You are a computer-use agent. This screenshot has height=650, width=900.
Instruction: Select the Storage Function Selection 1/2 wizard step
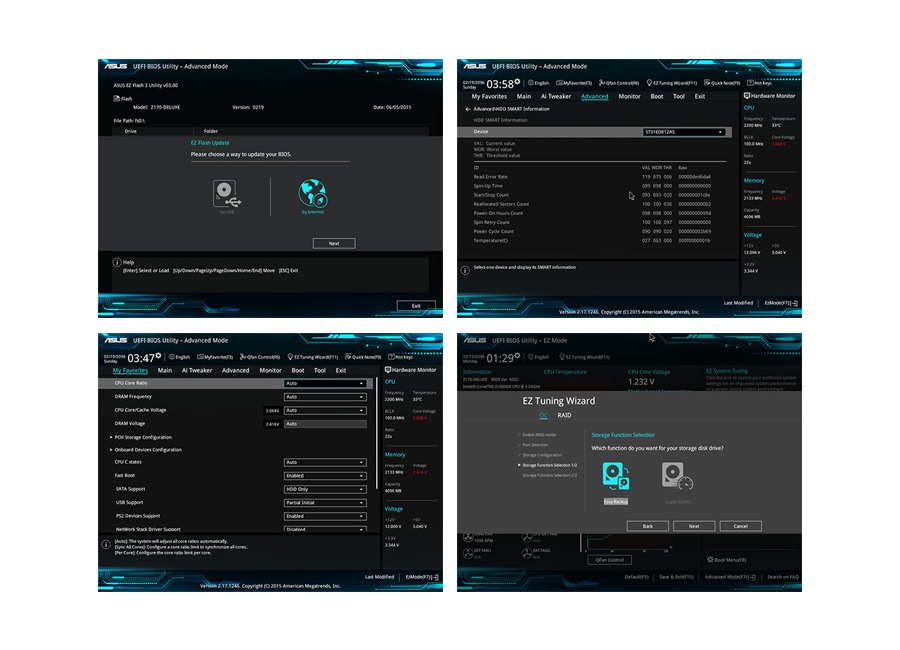pos(549,465)
